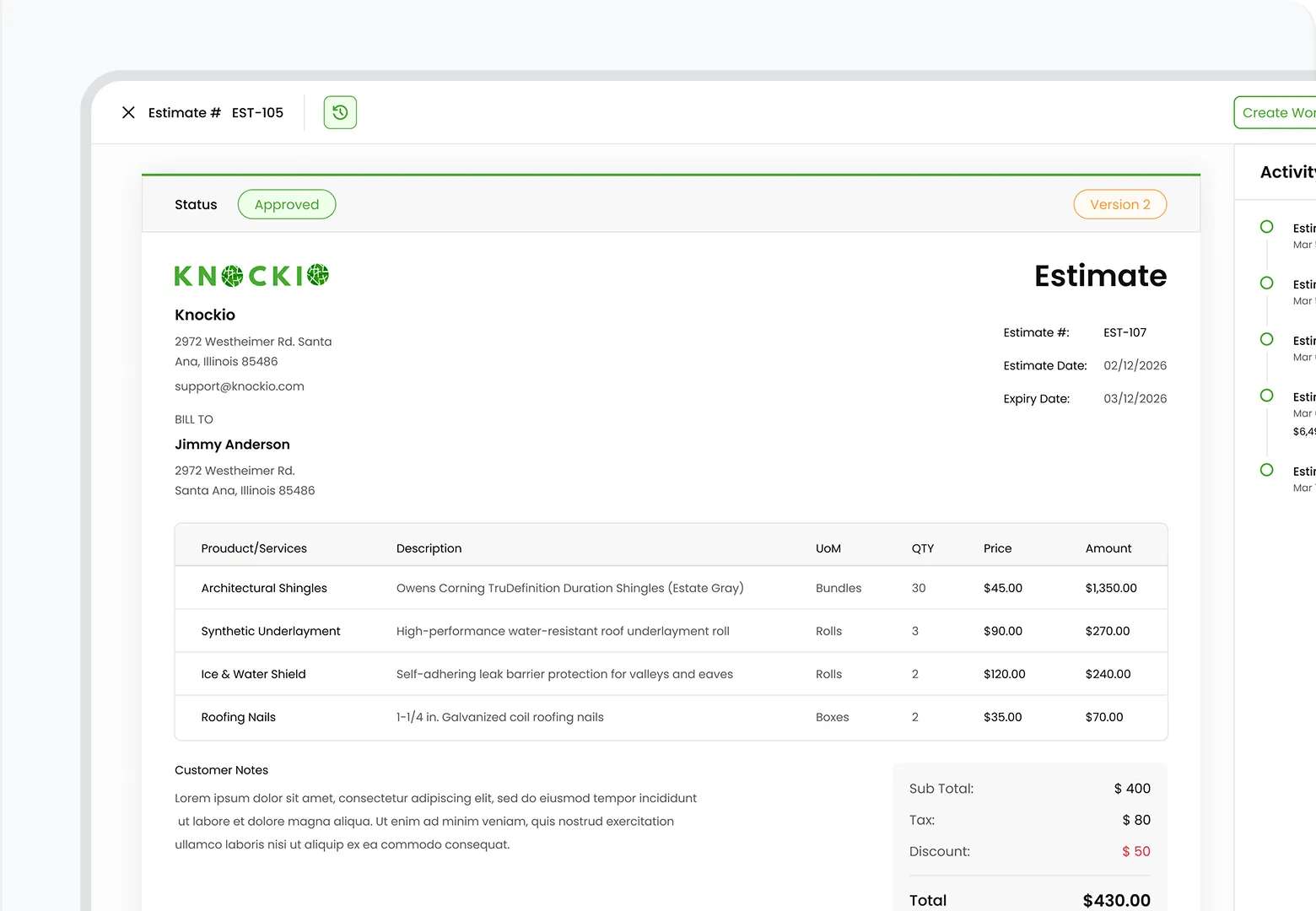Click the Customer Notes heading
Image resolution: width=1316 pixels, height=911 pixels.
coord(221,770)
